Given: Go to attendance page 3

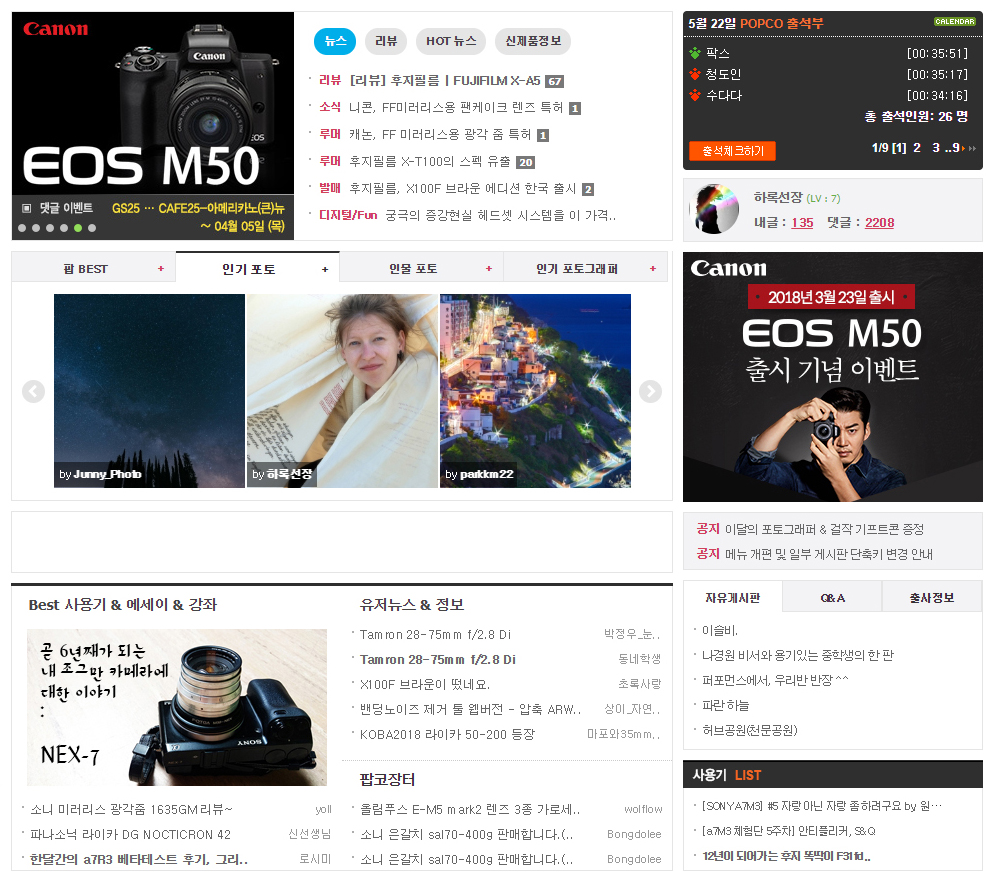Looking at the screenshot, I should tap(936, 148).
